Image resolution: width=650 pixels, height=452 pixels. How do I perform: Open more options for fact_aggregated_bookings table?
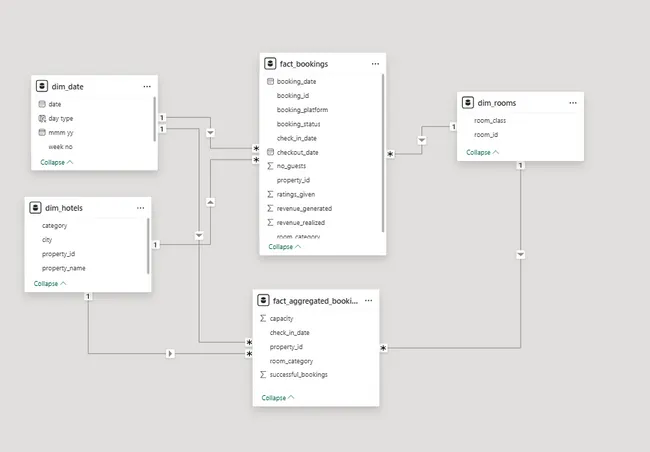point(369,301)
